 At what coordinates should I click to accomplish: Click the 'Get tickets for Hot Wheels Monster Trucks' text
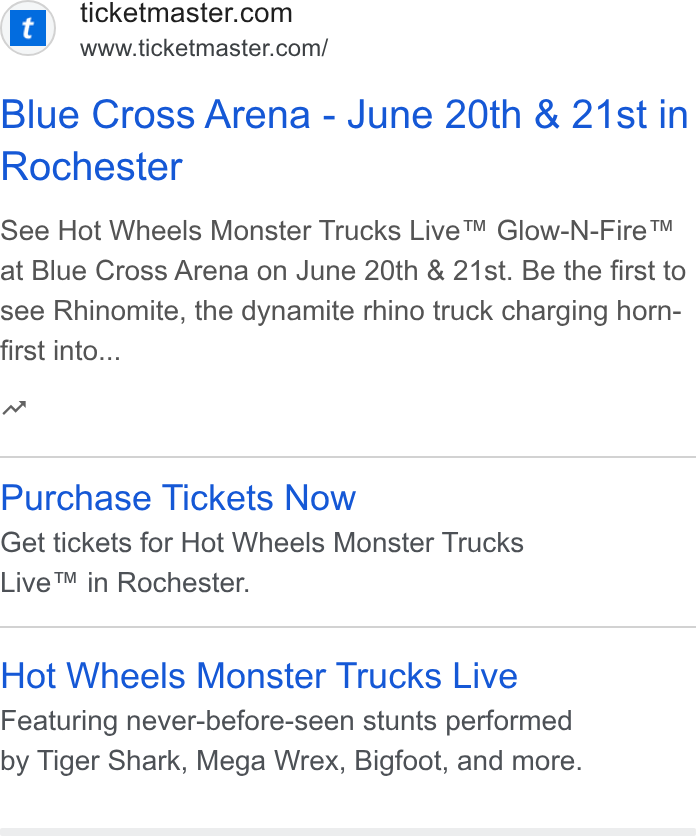[262, 543]
